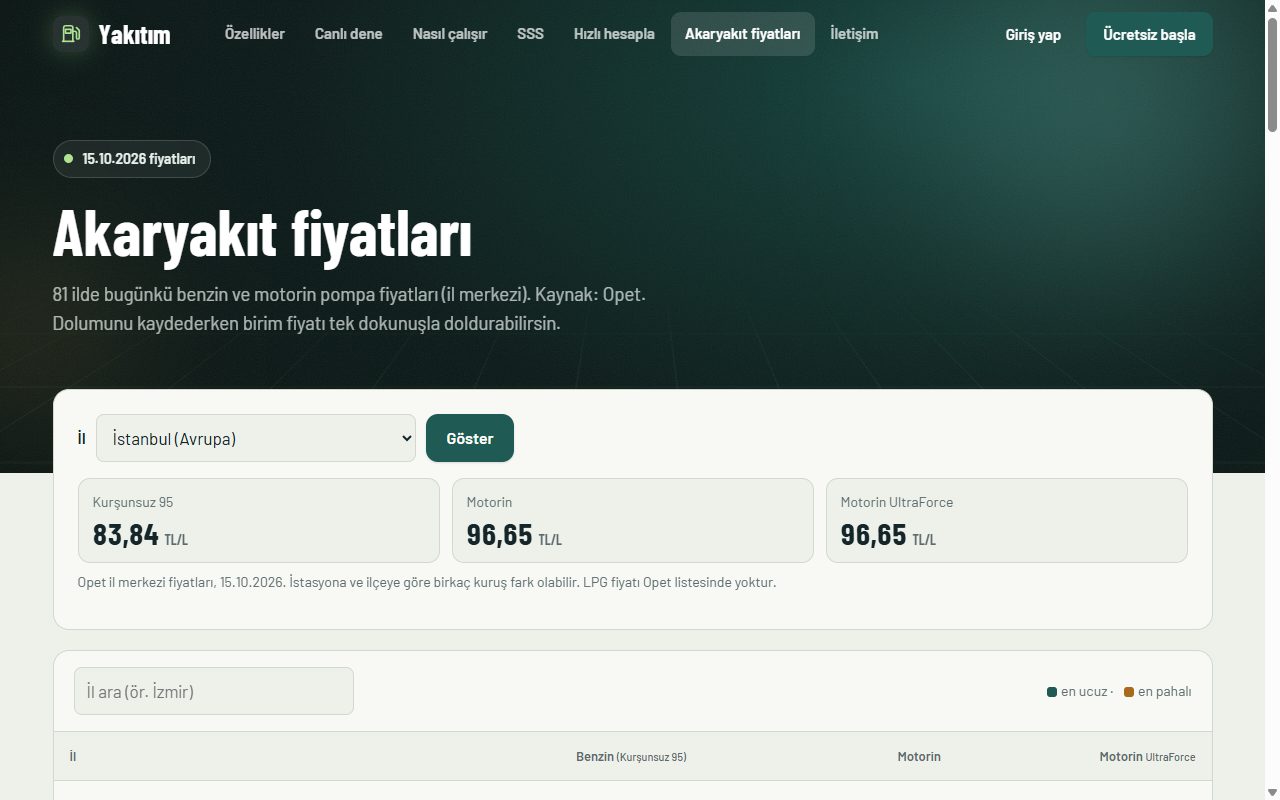Click the page vertical scrollbar thumb
Image resolution: width=1280 pixels, height=800 pixels.
click(x=1272, y=75)
